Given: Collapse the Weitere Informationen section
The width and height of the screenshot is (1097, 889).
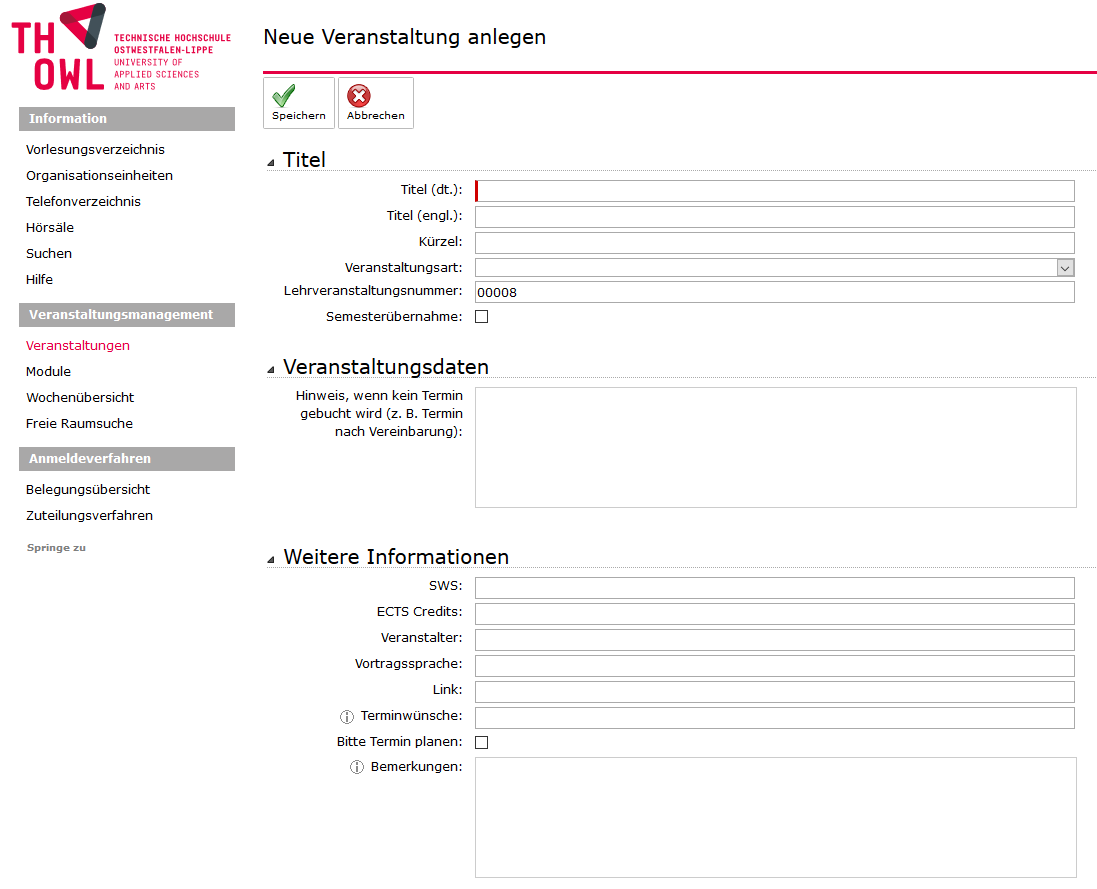Looking at the screenshot, I should (271, 560).
